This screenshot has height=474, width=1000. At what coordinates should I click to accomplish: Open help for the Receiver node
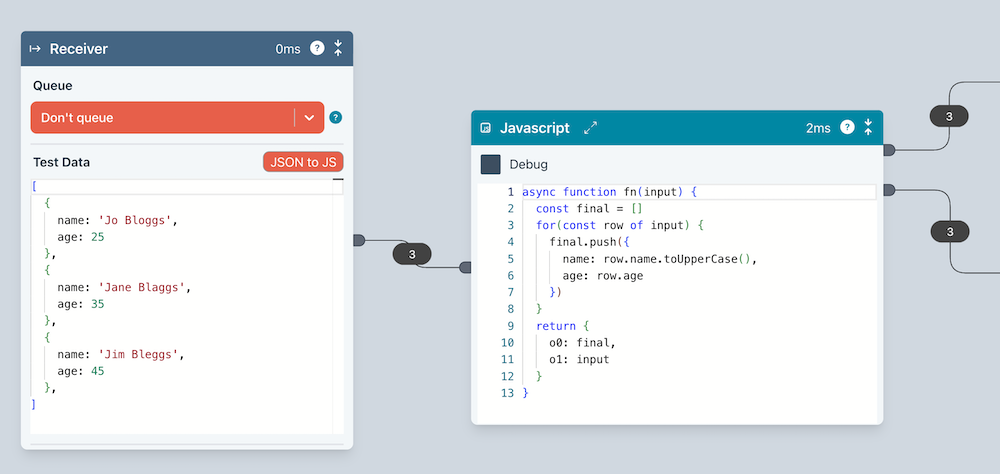pos(317,48)
